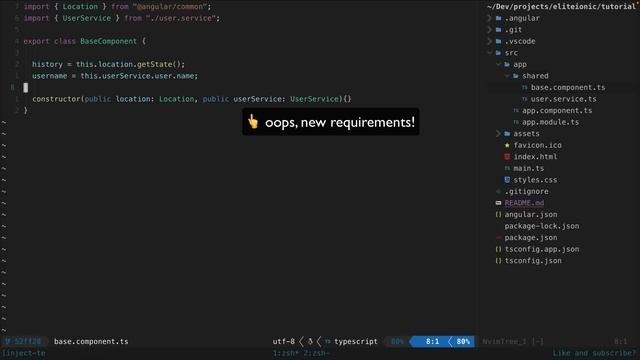Open main.ts in the file tree
This screenshot has height=360, width=640.
(529, 168)
